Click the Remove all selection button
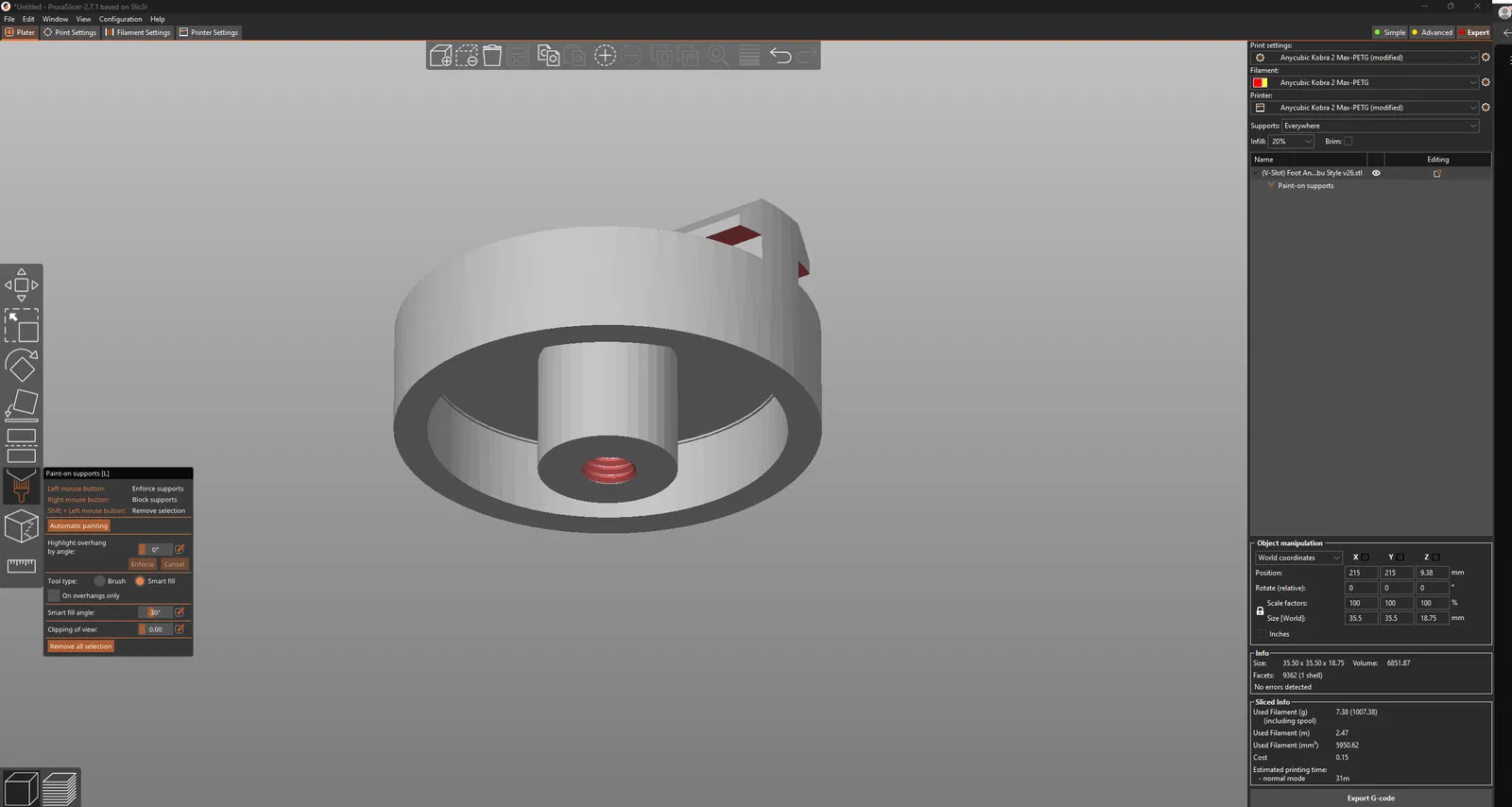The width and height of the screenshot is (1512, 807). tap(80, 646)
